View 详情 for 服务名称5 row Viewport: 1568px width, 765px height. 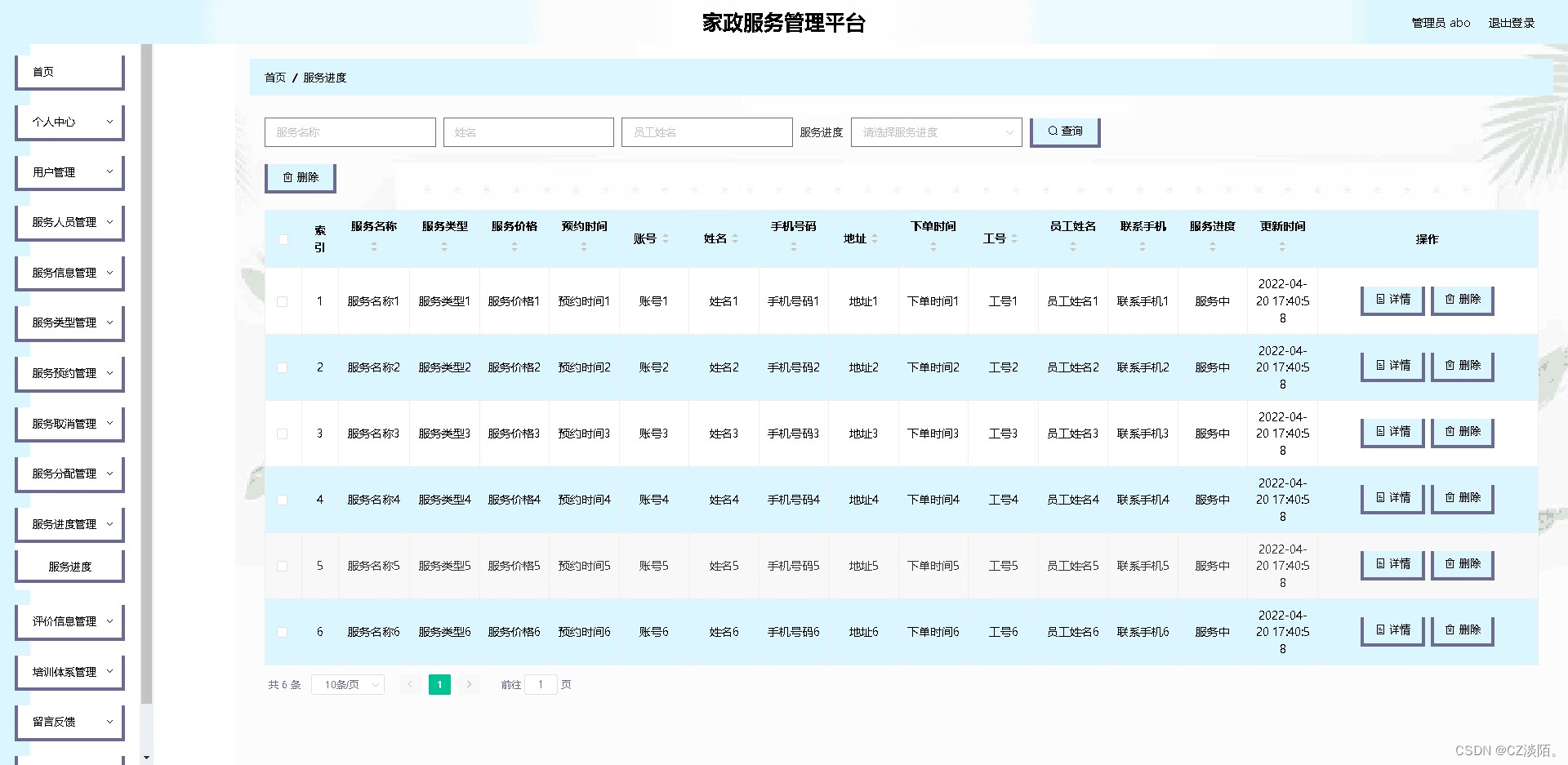(x=1392, y=564)
